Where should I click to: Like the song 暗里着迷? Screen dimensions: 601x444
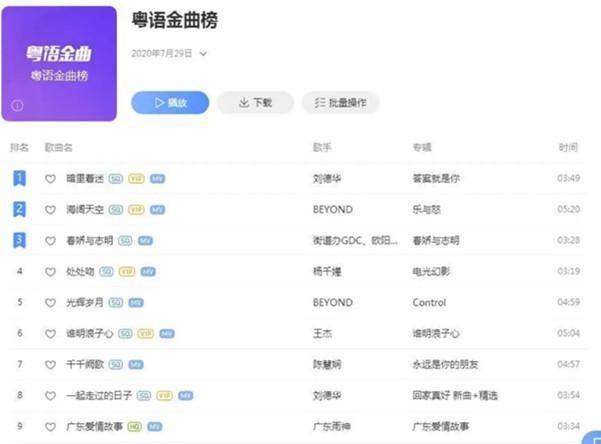click(50, 179)
